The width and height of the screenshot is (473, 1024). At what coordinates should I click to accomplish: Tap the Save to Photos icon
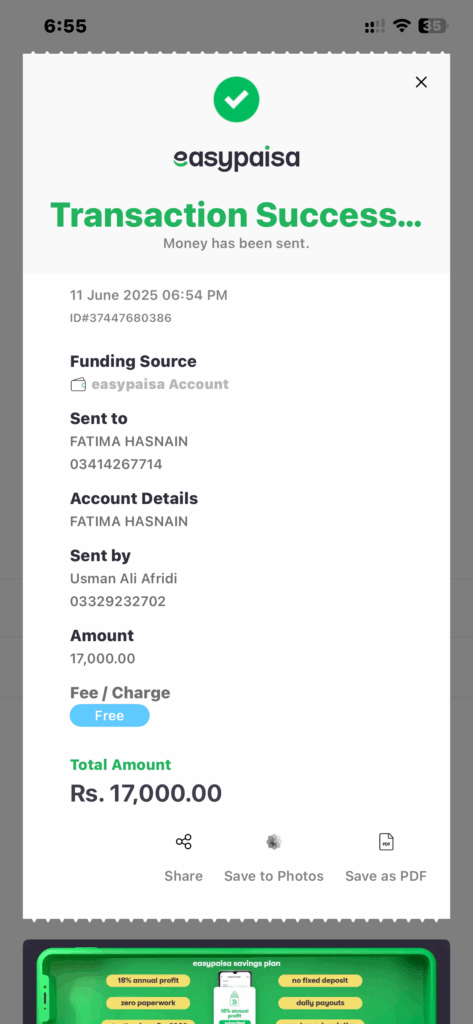pyautogui.click(x=274, y=842)
